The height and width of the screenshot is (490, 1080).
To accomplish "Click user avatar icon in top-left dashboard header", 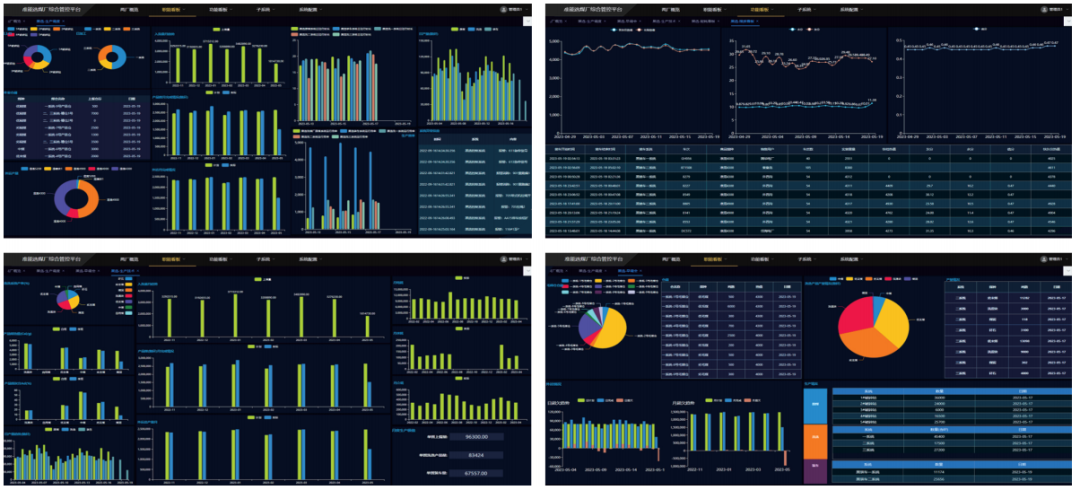I will (502, 8).
